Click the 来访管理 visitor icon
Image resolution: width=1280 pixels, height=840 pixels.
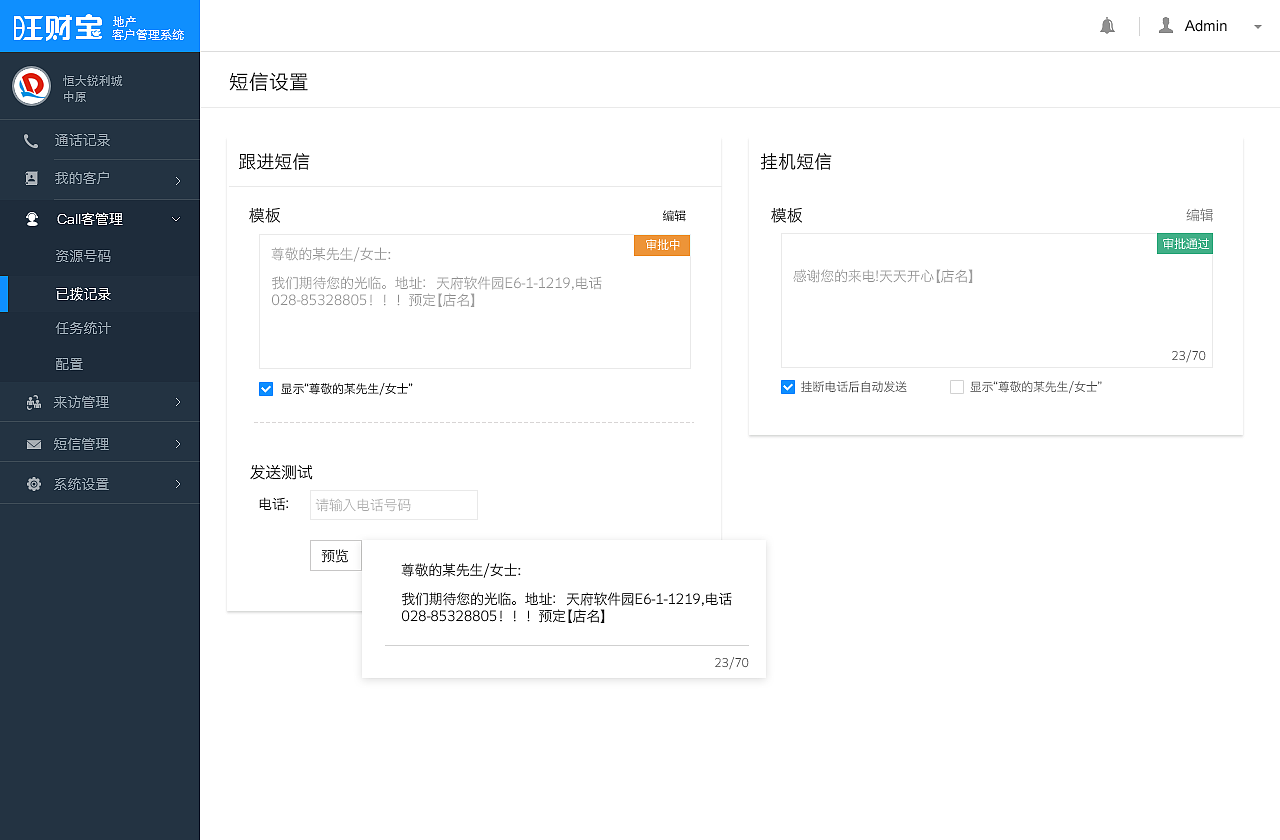[31, 402]
